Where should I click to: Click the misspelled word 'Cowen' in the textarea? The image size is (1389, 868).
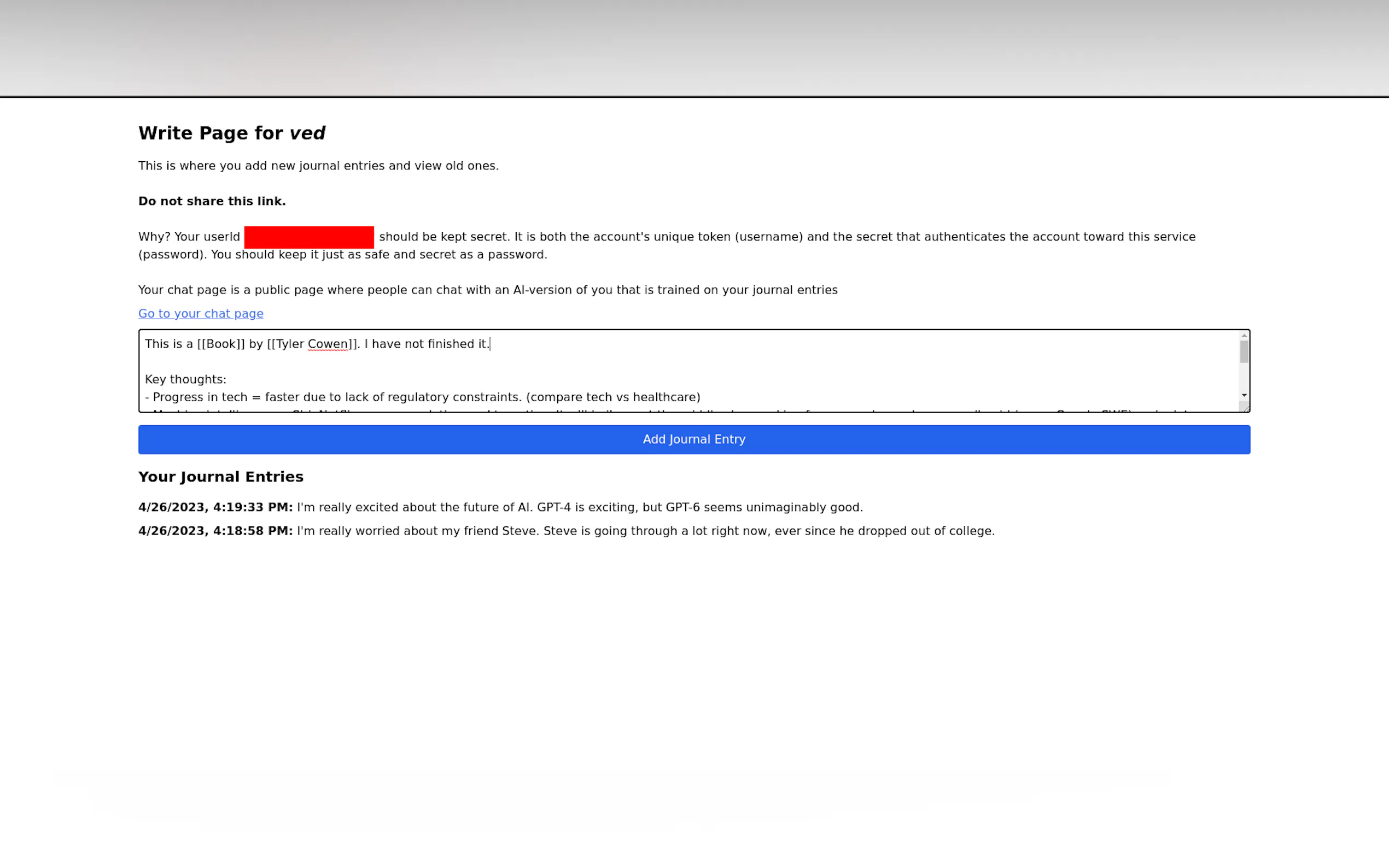[x=328, y=344]
